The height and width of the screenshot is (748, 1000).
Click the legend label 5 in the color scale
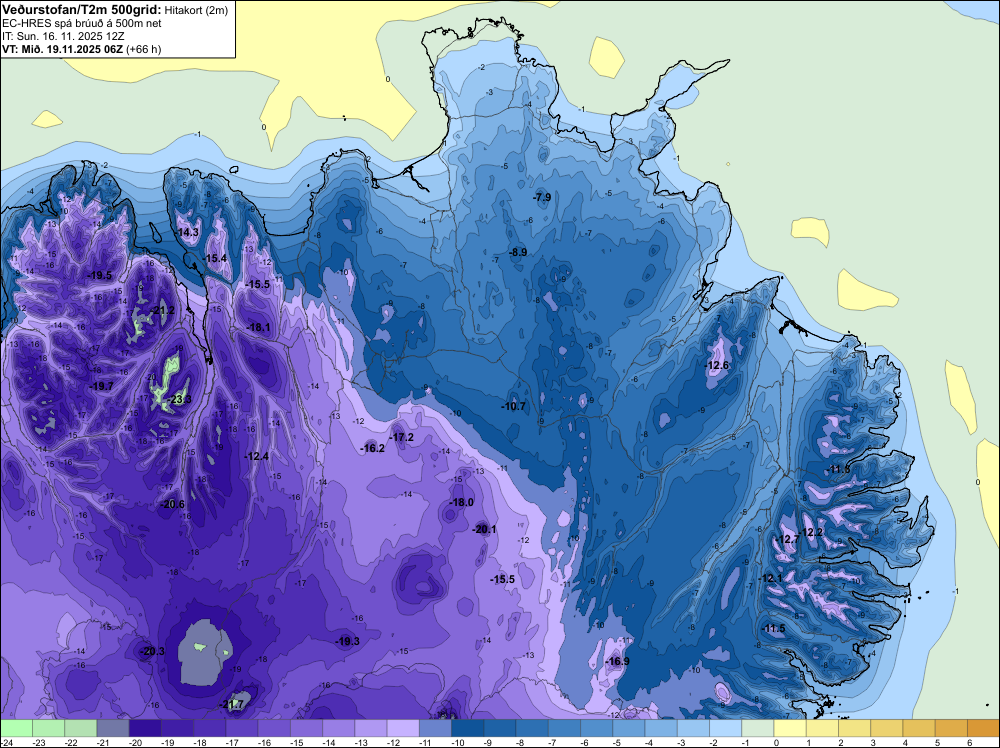(x=938, y=743)
